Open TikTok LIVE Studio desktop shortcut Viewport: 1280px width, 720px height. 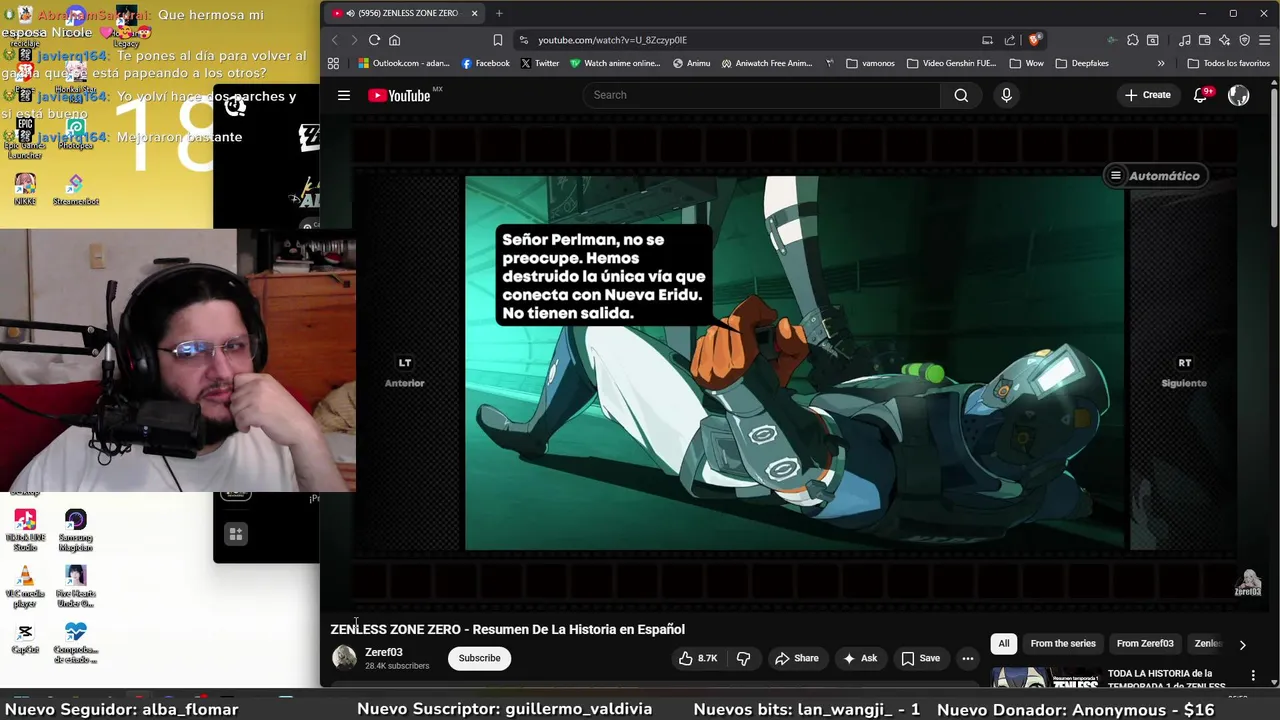click(x=25, y=530)
